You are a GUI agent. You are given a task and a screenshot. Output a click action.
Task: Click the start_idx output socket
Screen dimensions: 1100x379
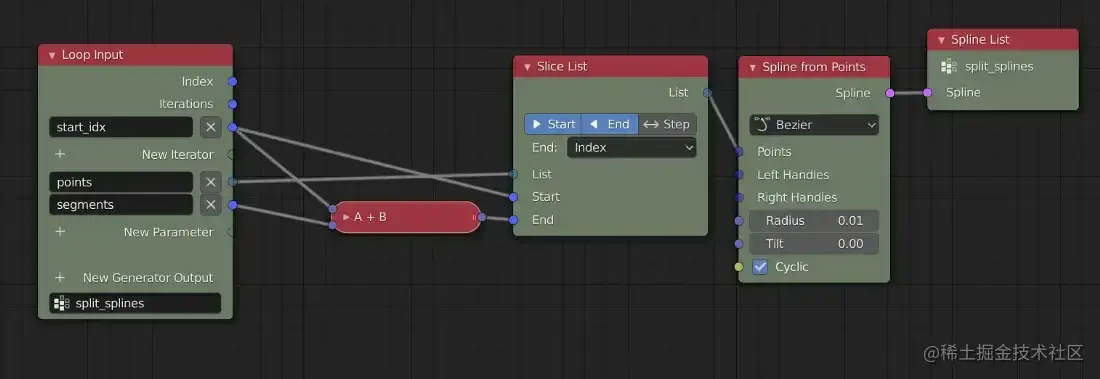tap(232, 127)
